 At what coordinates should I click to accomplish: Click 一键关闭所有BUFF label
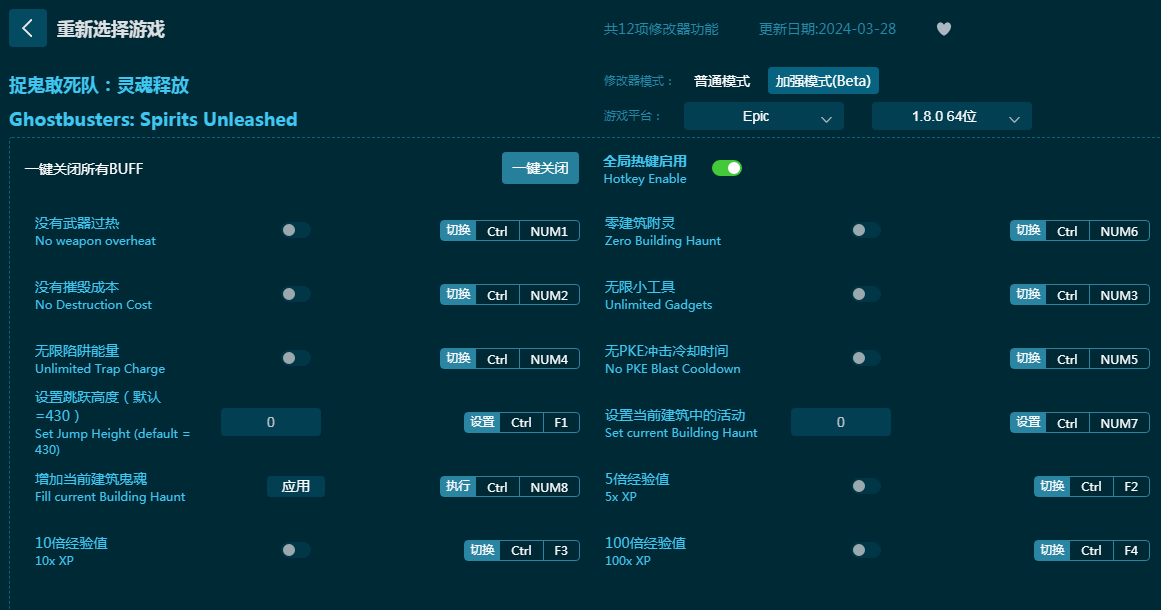pos(84,169)
